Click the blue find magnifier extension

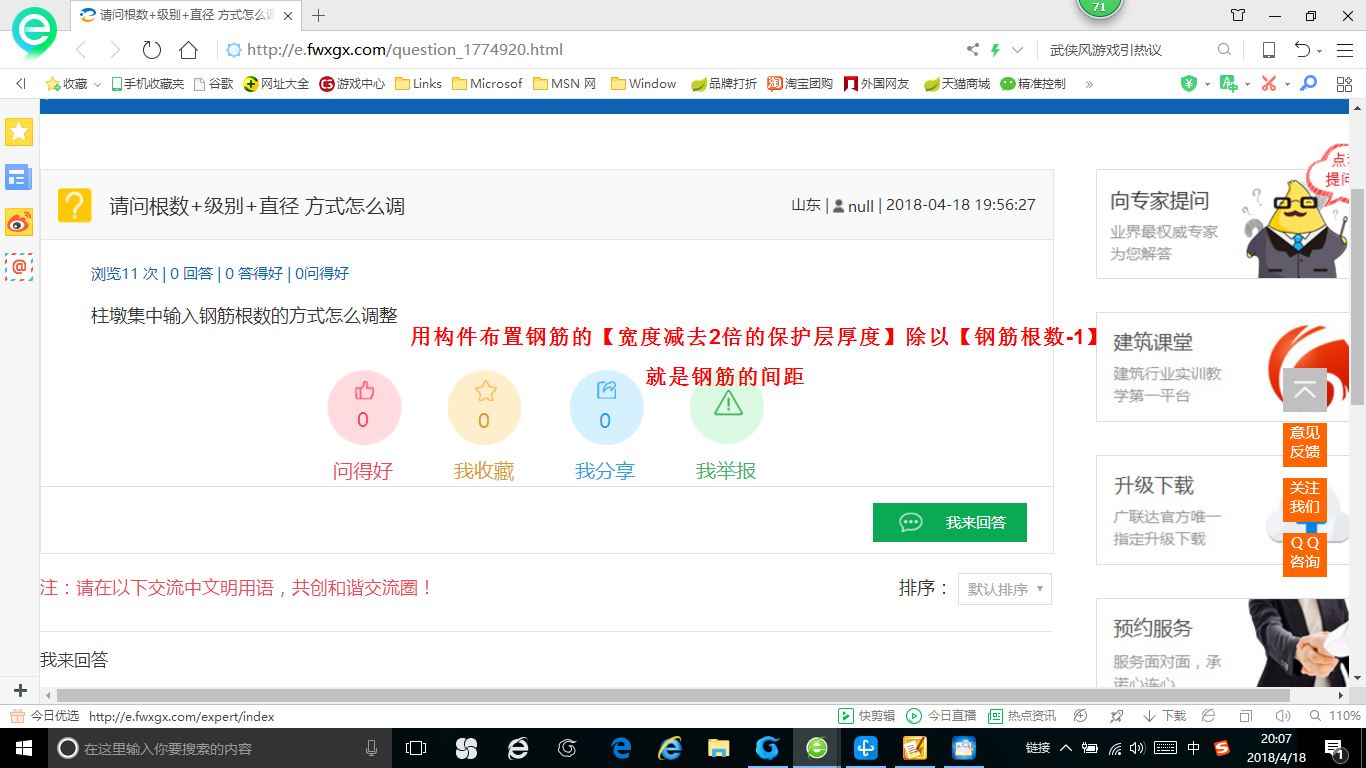[x=1308, y=84]
